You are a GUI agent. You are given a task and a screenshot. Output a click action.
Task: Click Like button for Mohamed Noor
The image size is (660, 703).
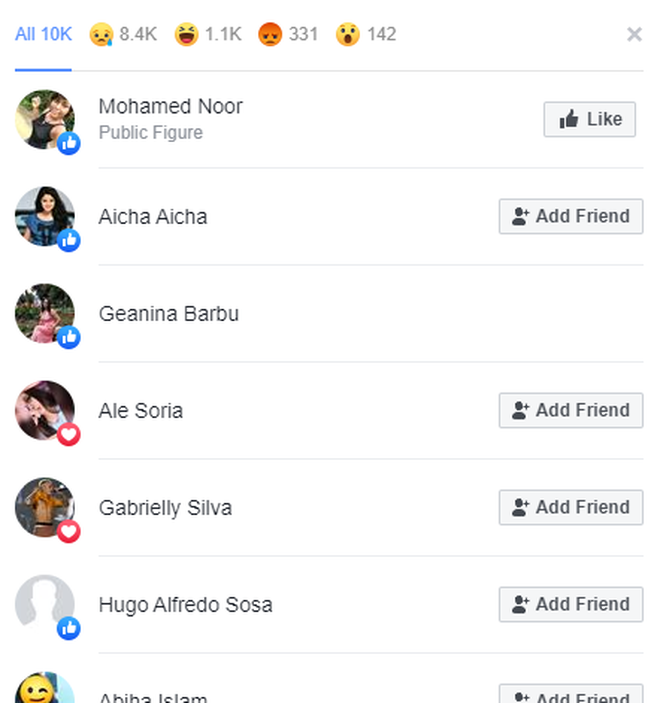pyautogui.click(x=590, y=119)
